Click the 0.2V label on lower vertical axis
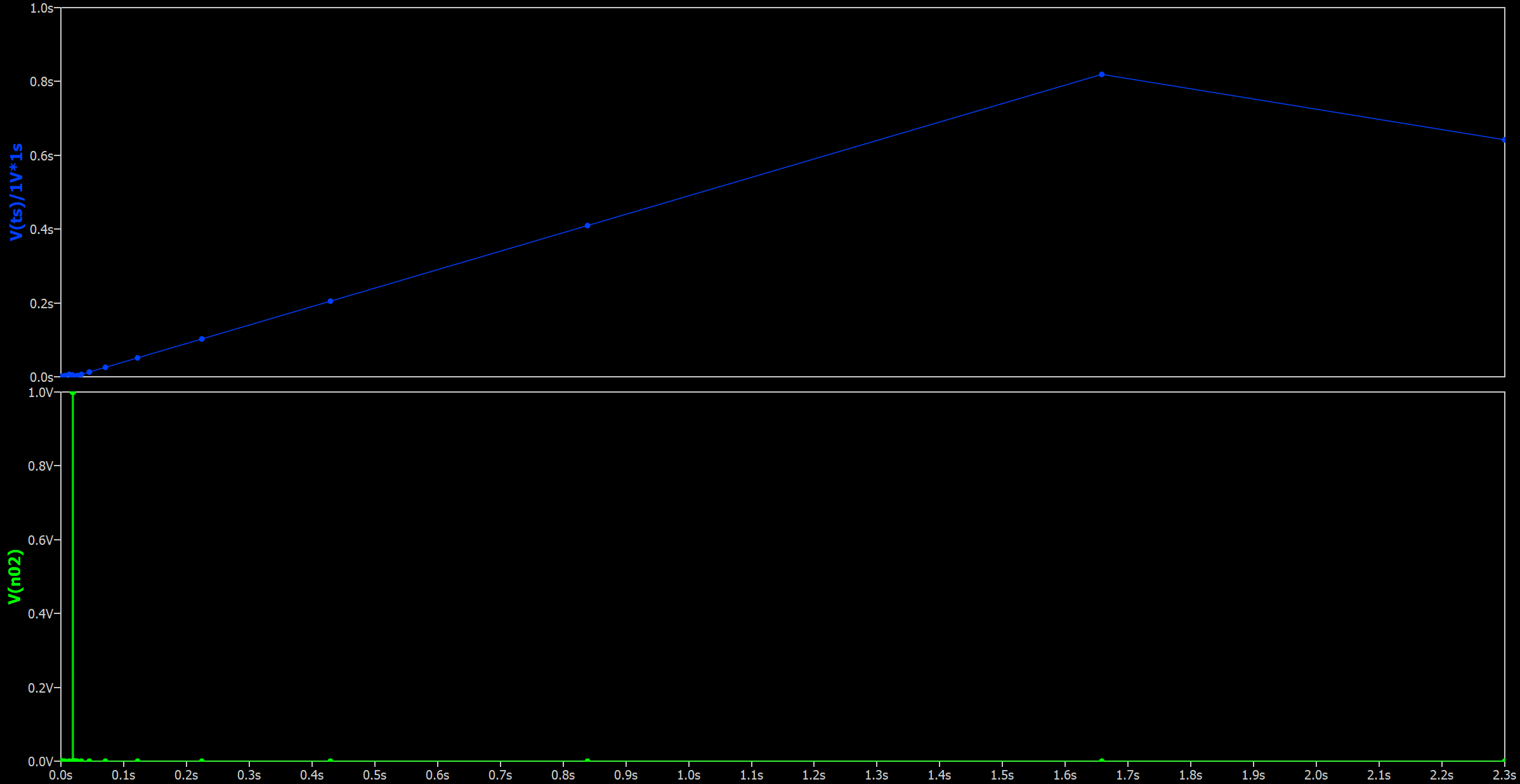The height and width of the screenshot is (784, 1520). 41,688
